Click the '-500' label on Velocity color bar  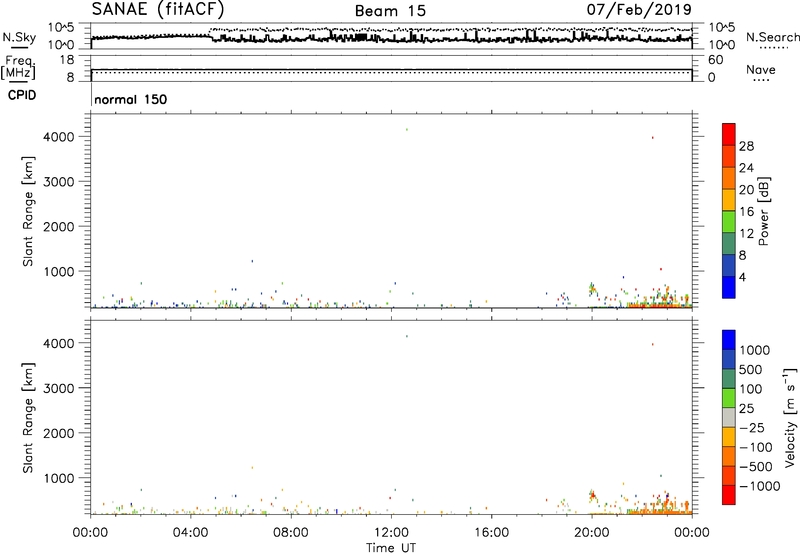point(755,466)
